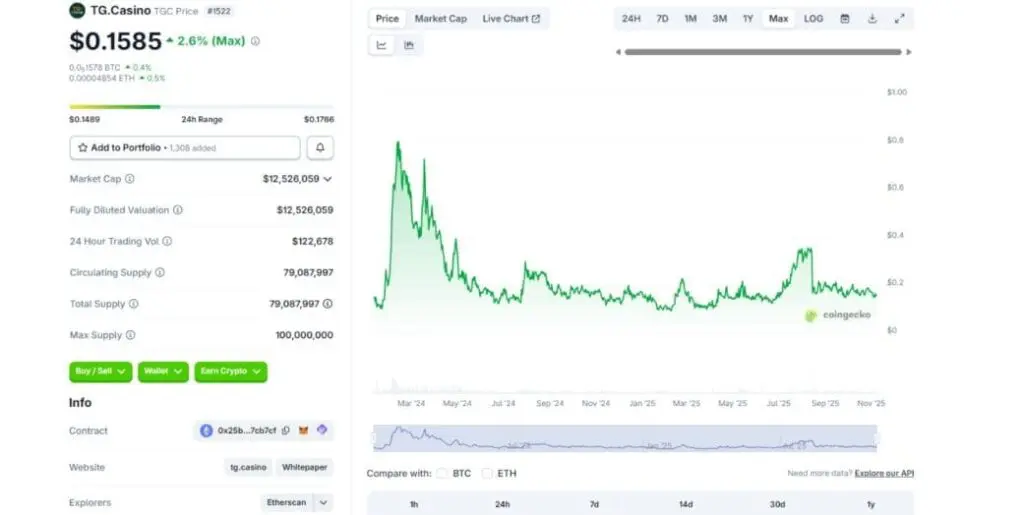Download the chart data
Screen dimensions: 1024x515
coord(872,19)
